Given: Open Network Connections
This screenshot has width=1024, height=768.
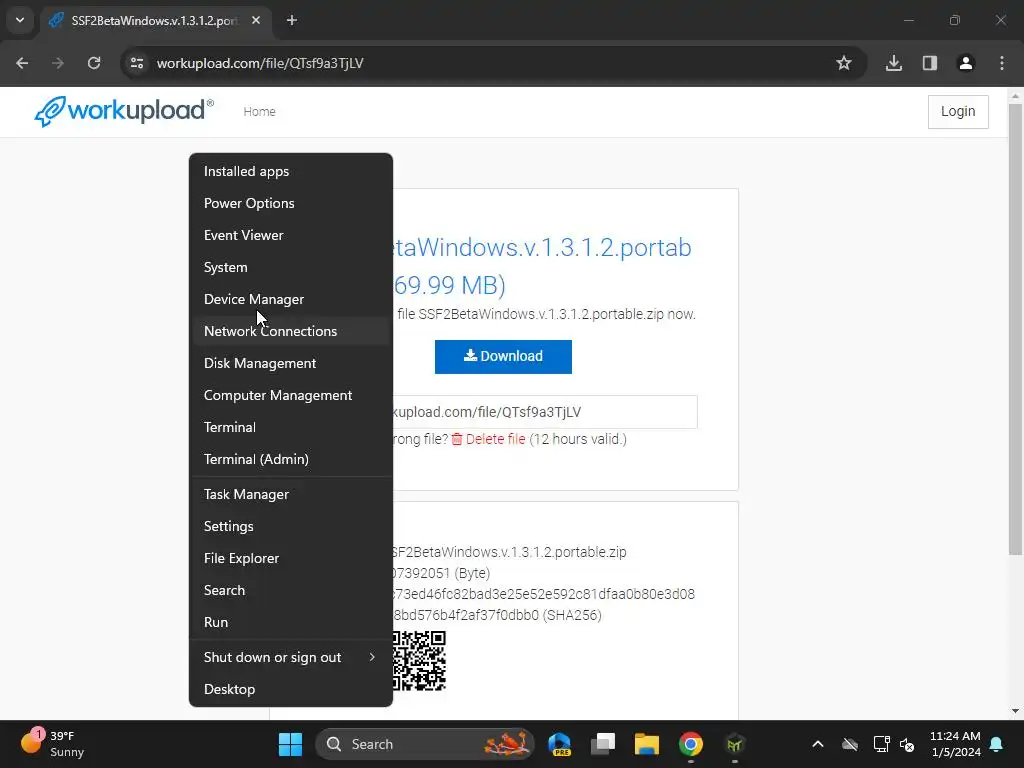Looking at the screenshot, I should tap(291, 331).
